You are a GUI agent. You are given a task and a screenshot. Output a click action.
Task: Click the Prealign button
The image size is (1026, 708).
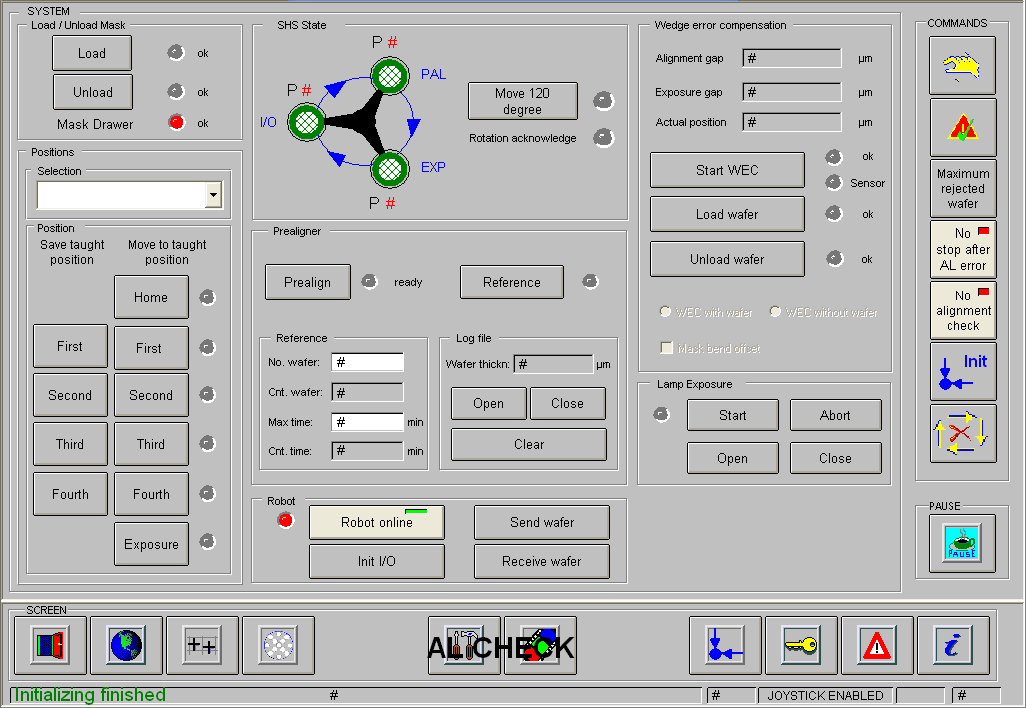click(x=307, y=282)
